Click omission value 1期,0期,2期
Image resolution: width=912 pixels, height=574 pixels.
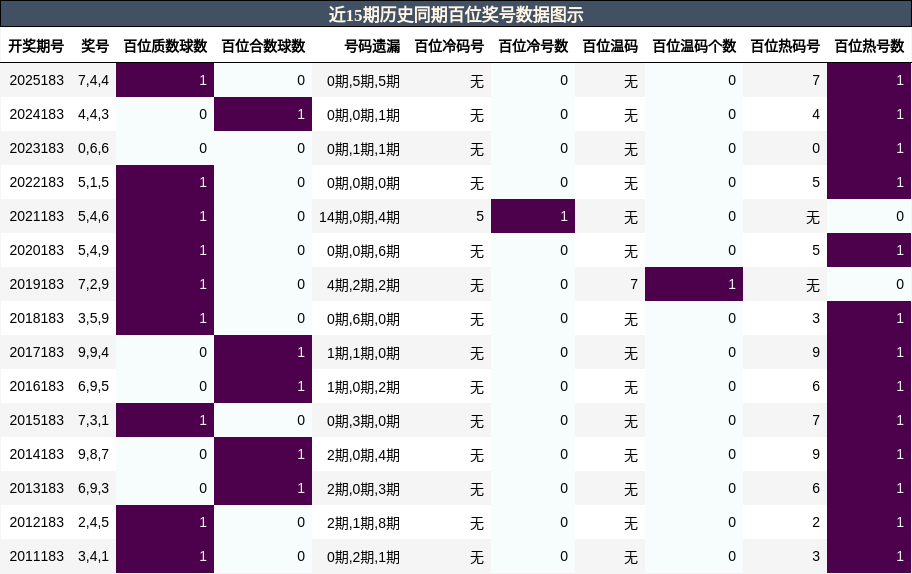pyautogui.click(x=364, y=387)
